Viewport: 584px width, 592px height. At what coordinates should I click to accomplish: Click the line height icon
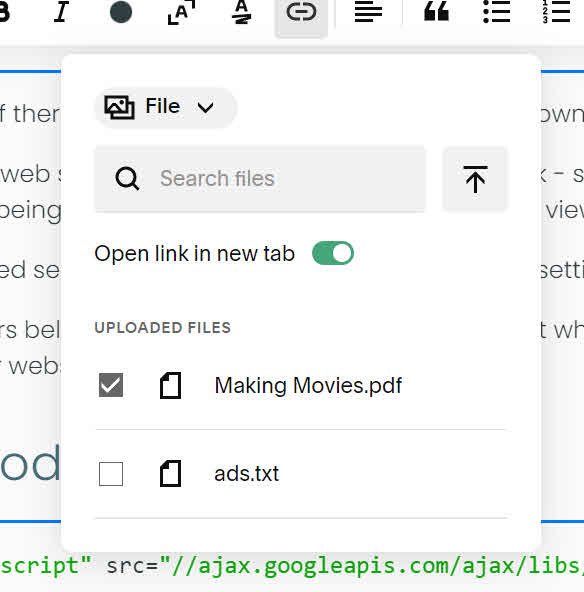[241, 12]
